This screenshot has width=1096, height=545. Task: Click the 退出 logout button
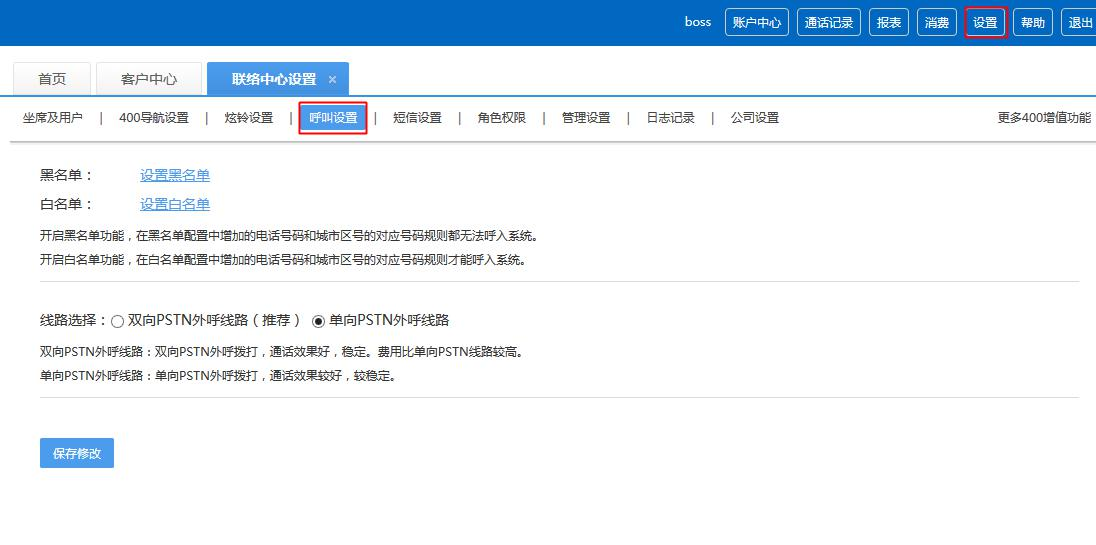(1080, 23)
